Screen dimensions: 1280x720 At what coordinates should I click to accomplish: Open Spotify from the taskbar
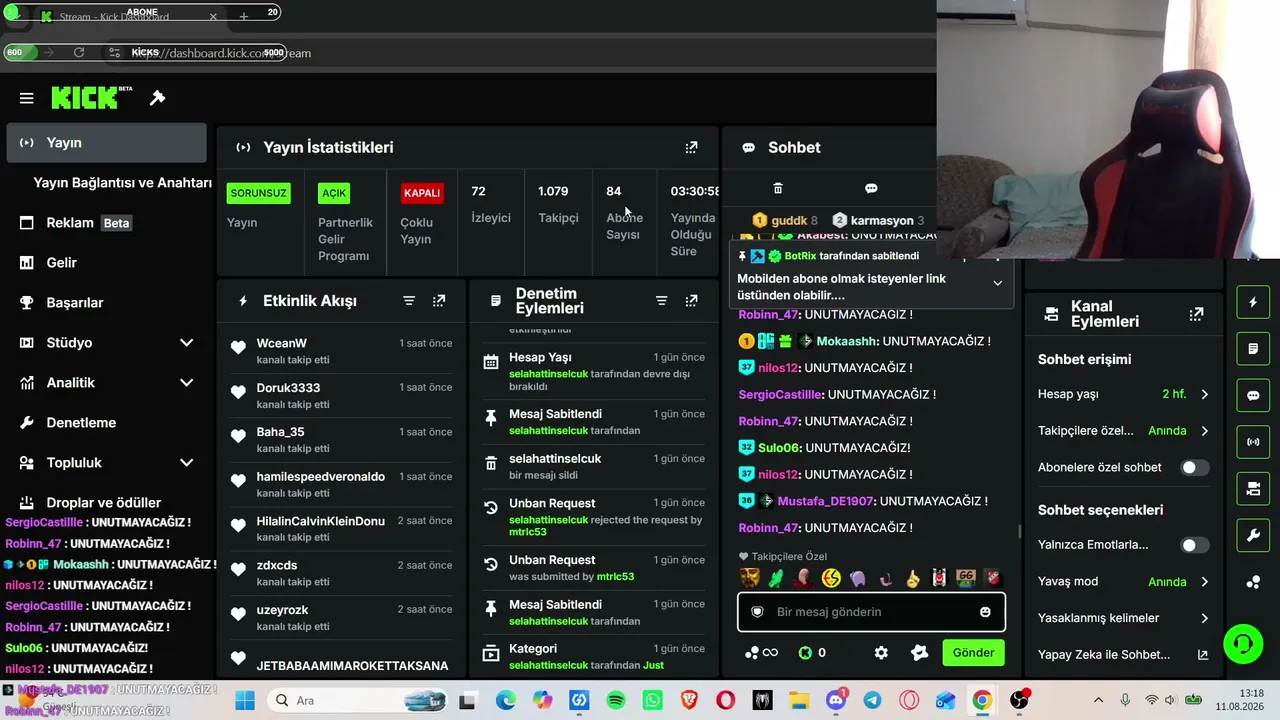616,700
